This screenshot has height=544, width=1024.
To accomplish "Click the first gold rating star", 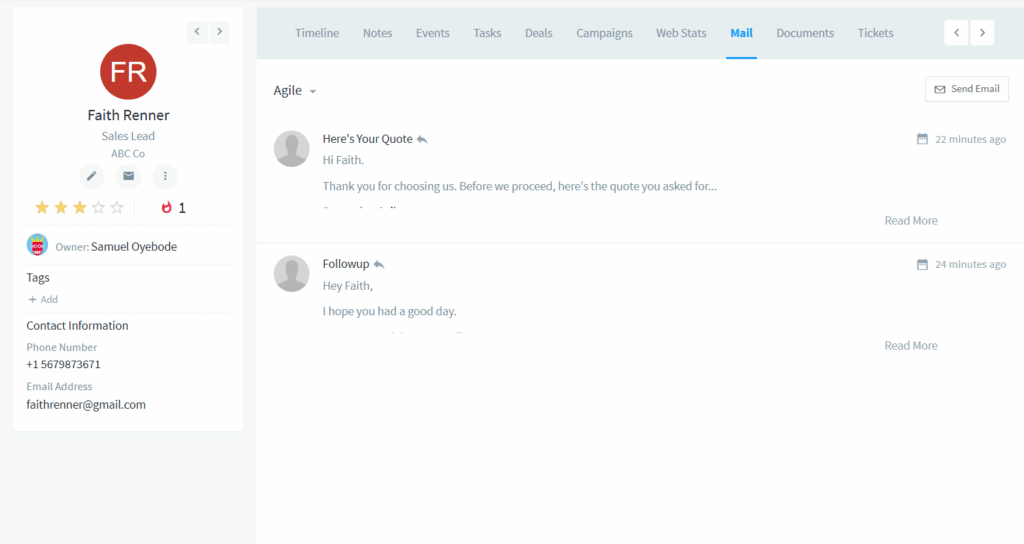I will (42, 208).
